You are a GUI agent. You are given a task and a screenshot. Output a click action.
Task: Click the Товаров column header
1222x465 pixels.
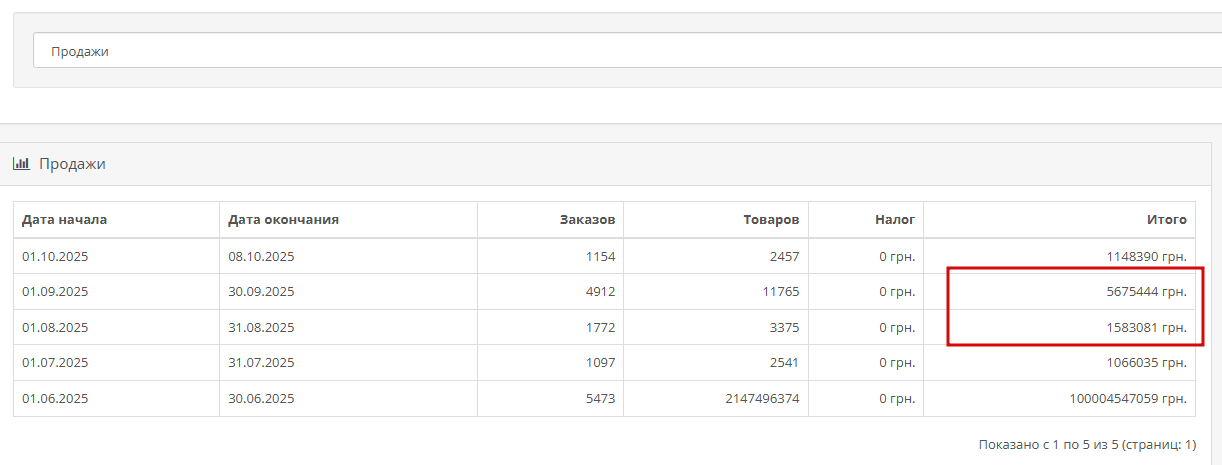pos(771,220)
